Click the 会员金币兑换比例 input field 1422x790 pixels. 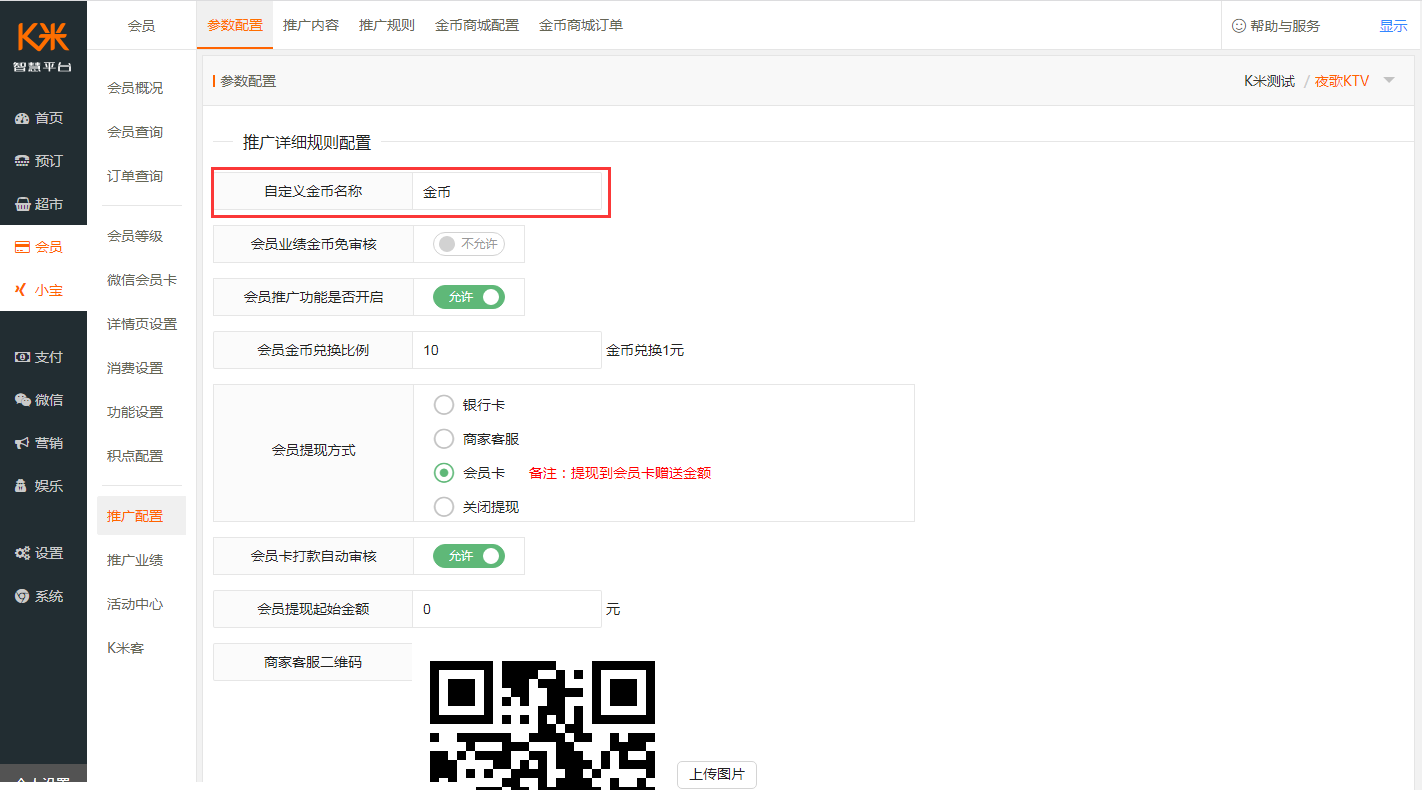pos(507,351)
